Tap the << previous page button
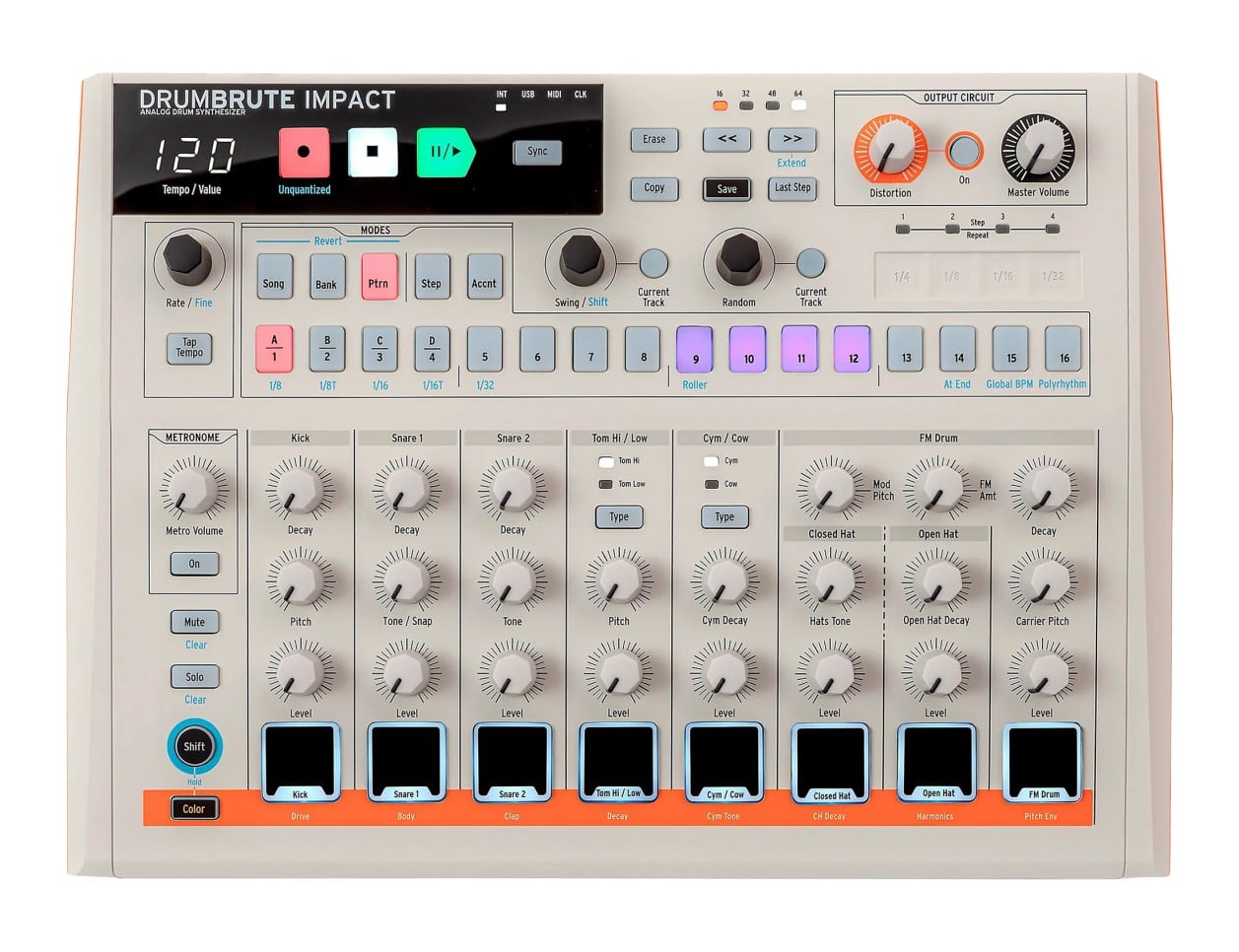 727,139
